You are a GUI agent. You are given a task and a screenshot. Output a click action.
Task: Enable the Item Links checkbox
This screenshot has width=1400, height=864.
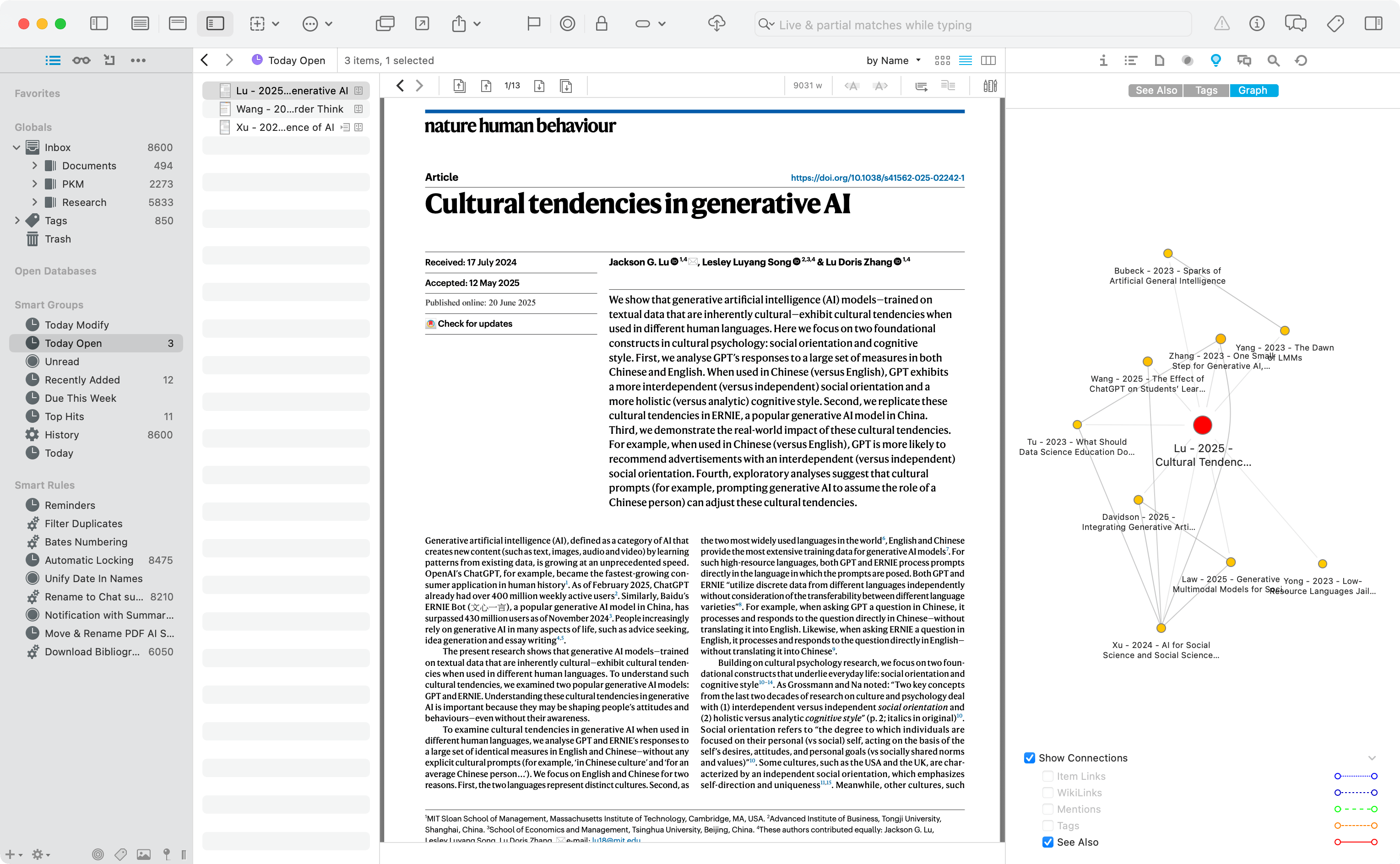pos(1047,777)
